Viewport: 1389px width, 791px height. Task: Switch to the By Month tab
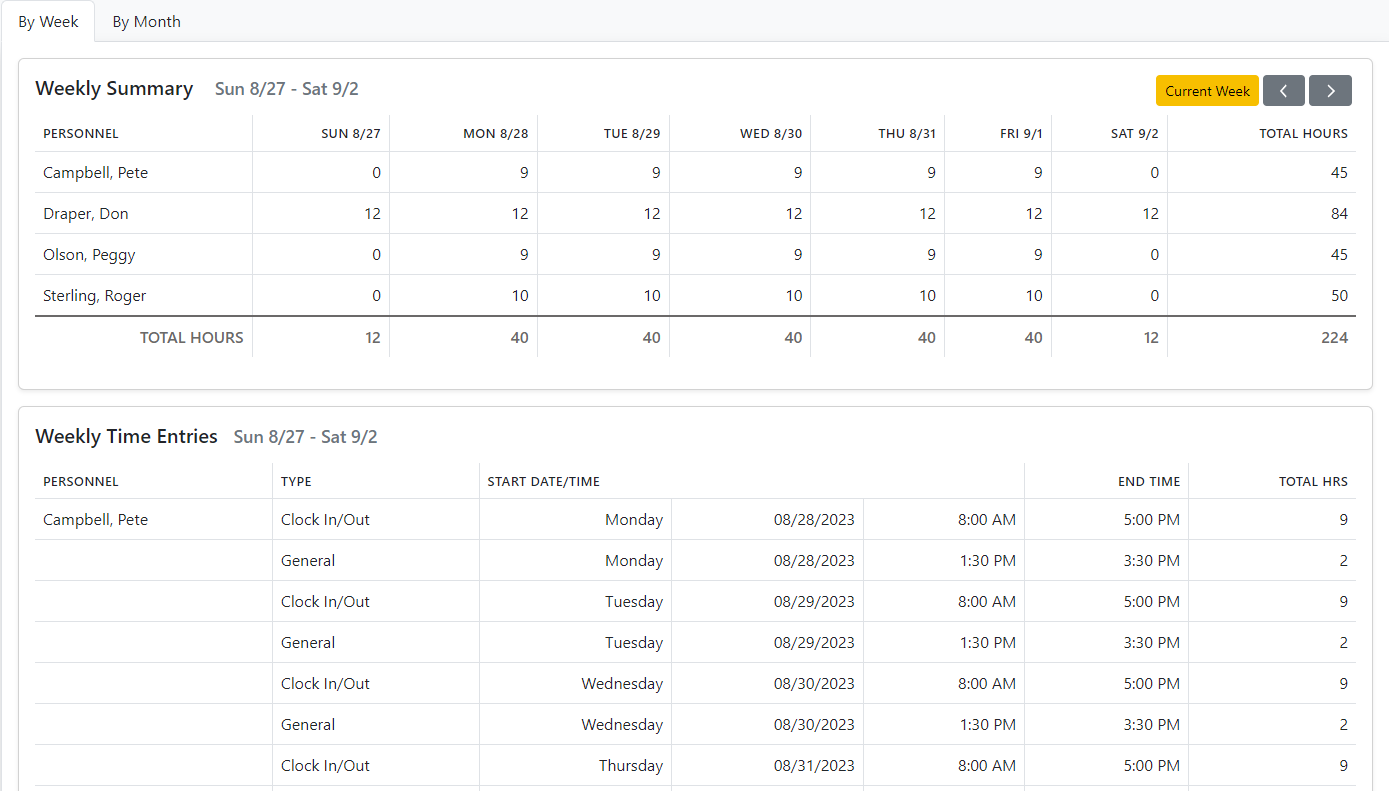[x=146, y=21]
